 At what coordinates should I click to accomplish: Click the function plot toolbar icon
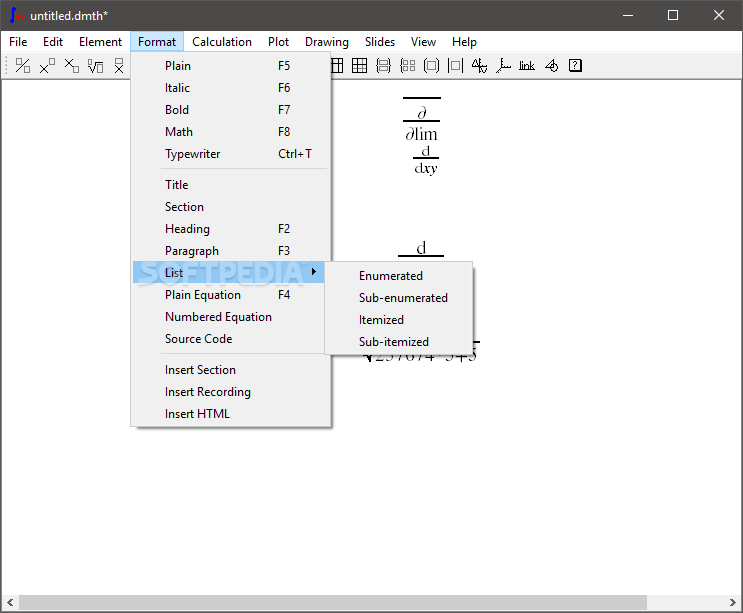[x=480, y=65]
